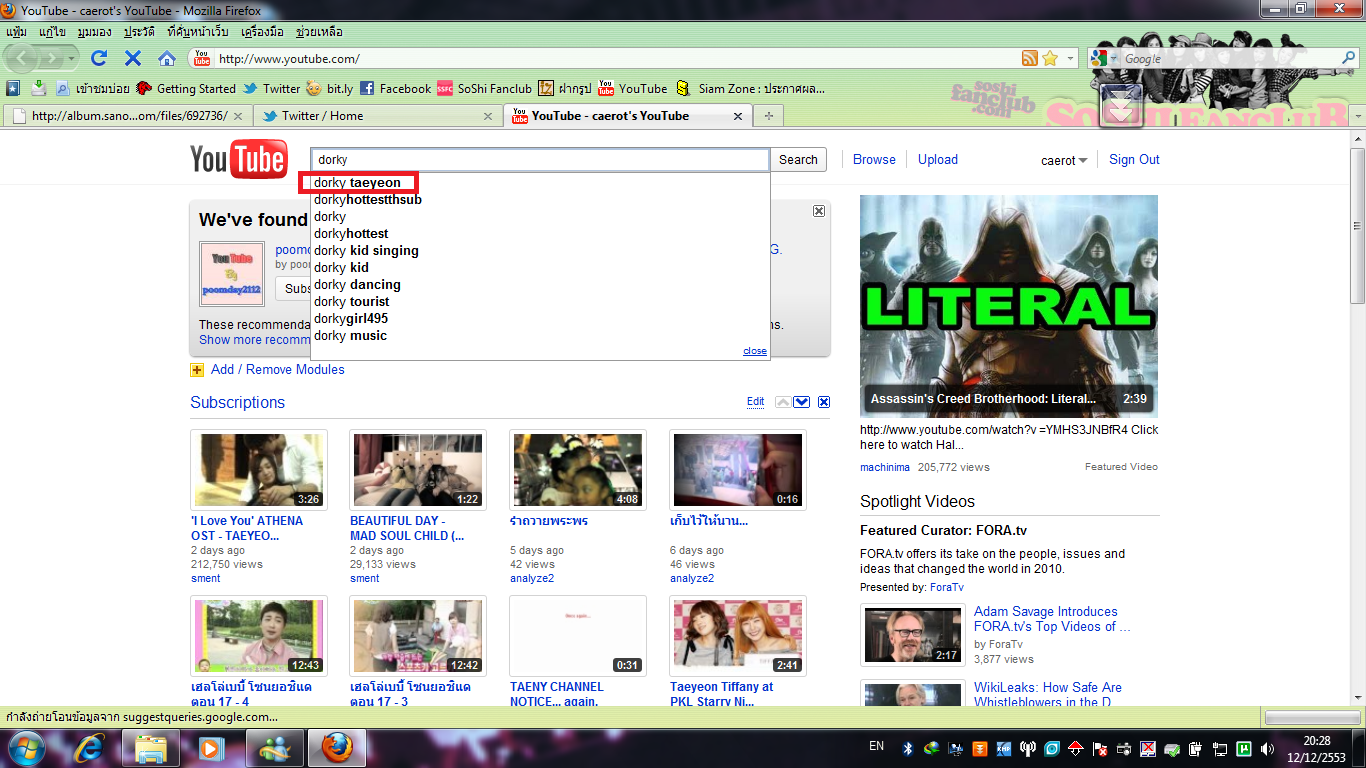Subscribe via the orange RSS feed icon
The width and height of the screenshot is (1366, 768).
tap(1029, 58)
